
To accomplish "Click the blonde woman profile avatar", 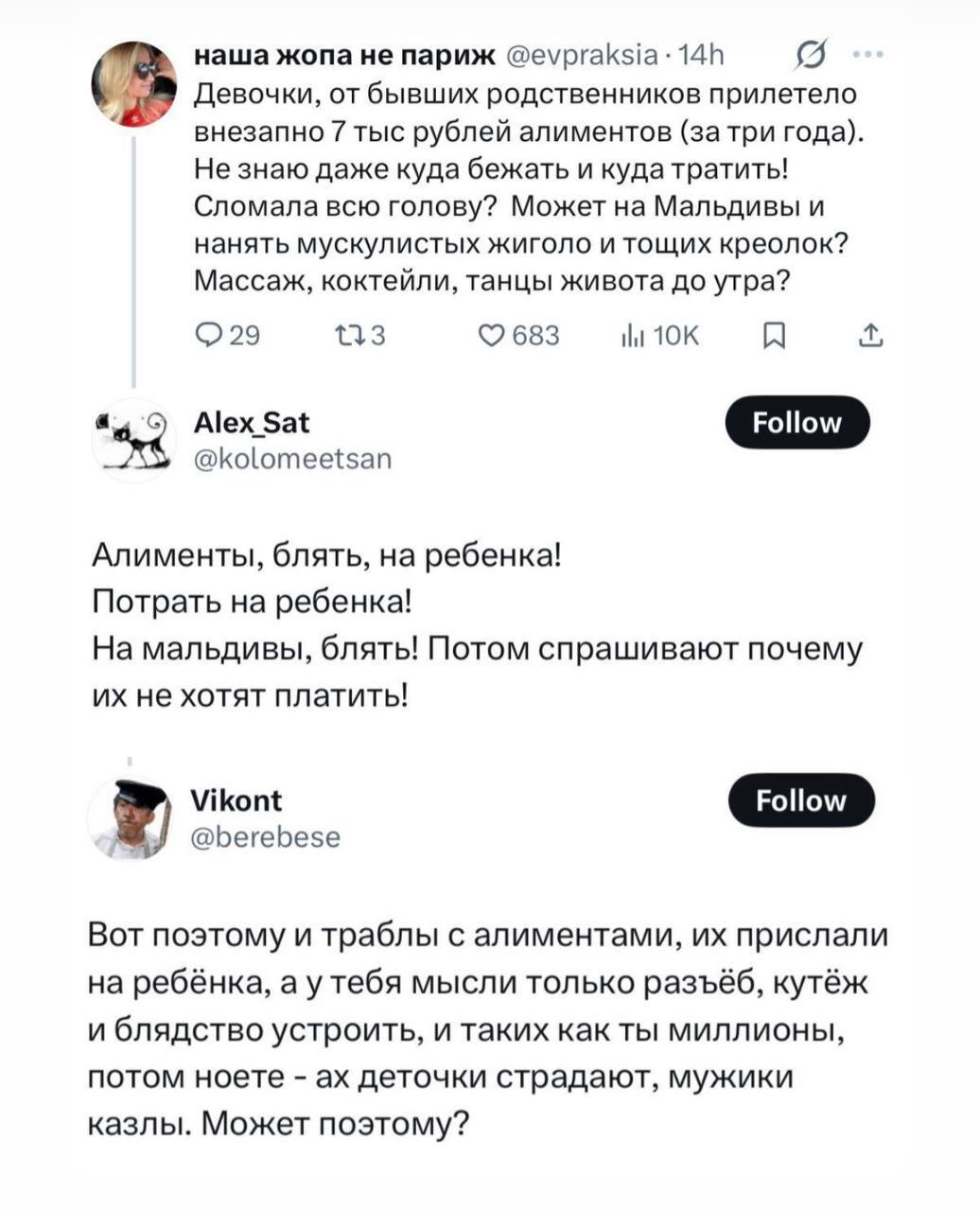I will 133,85.
